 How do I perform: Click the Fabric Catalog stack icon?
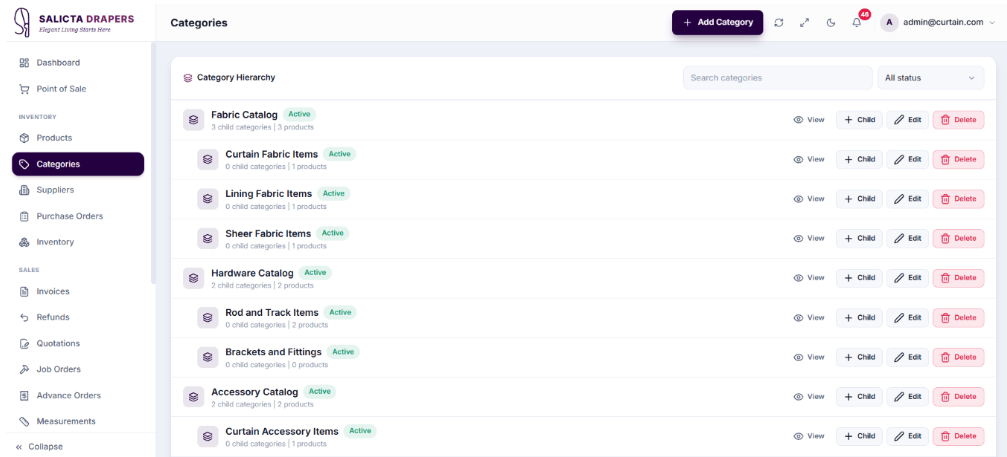click(x=193, y=119)
